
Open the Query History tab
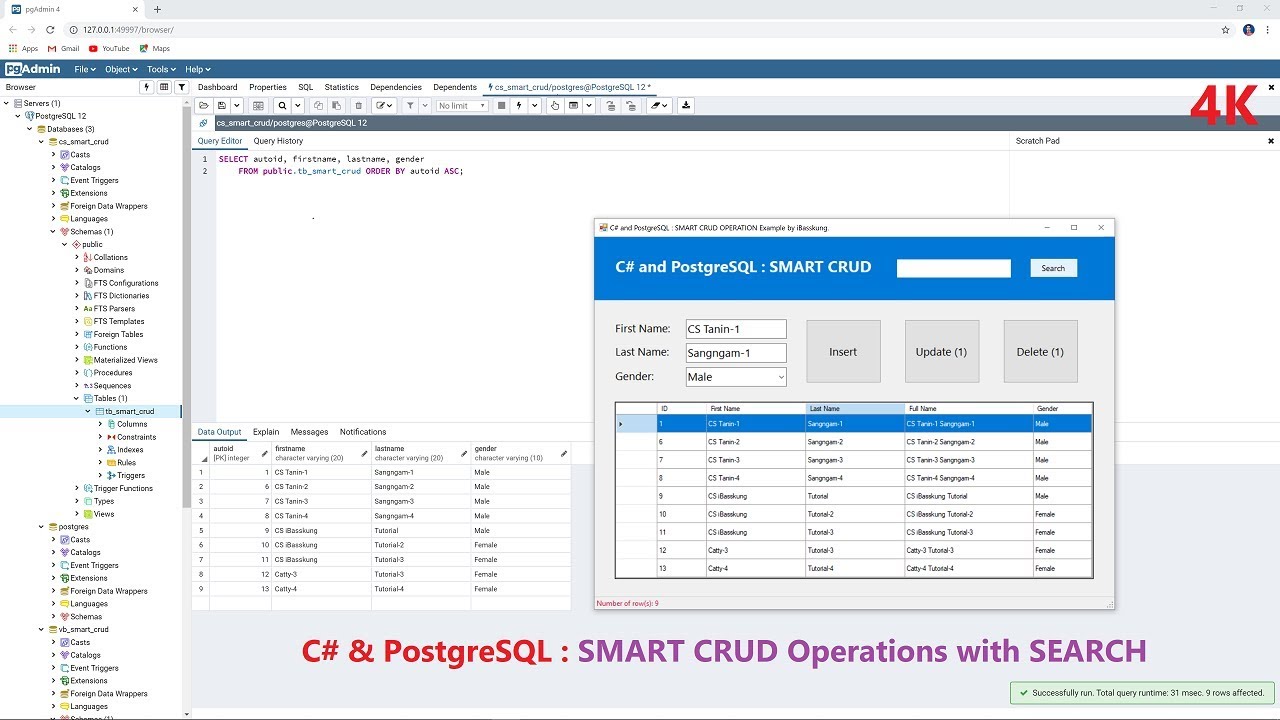[278, 141]
